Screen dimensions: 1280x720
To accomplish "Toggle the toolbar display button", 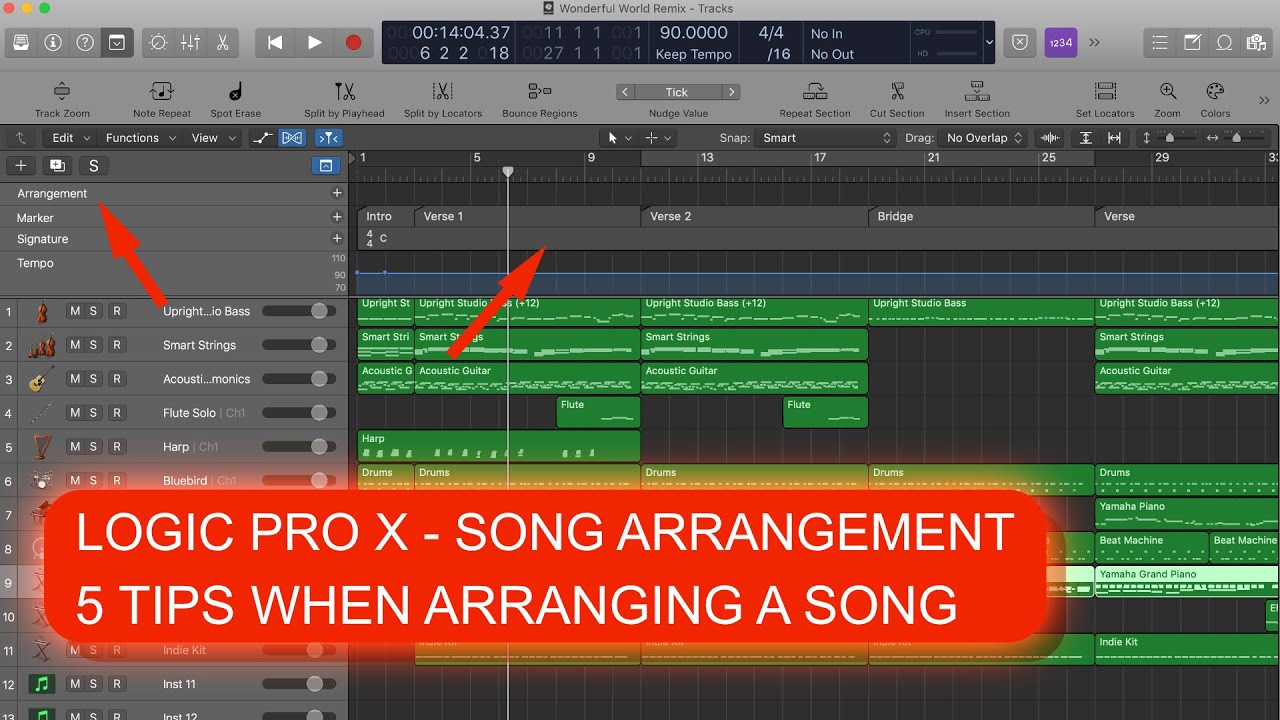I will (117, 43).
